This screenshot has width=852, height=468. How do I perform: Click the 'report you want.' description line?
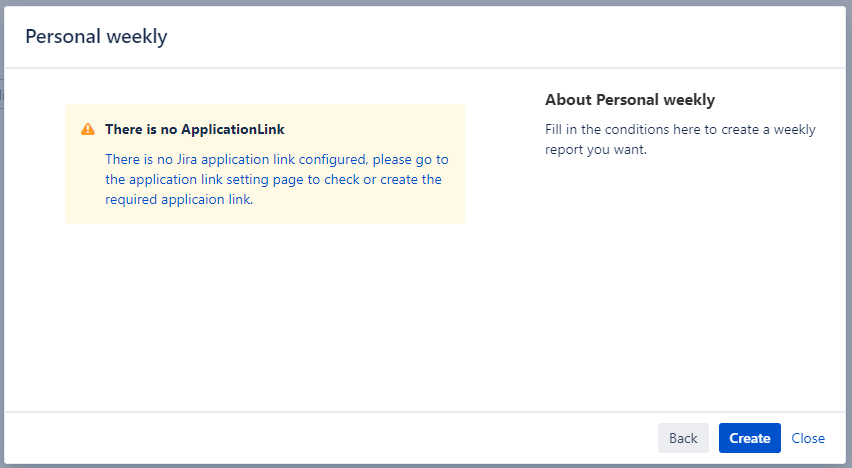[x=596, y=150]
